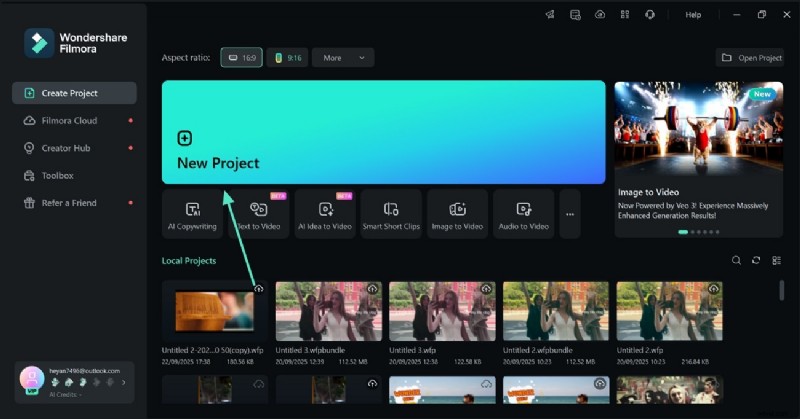
Task: Click the Untitled 3.wfpbundle file name
Action: click(310, 350)
